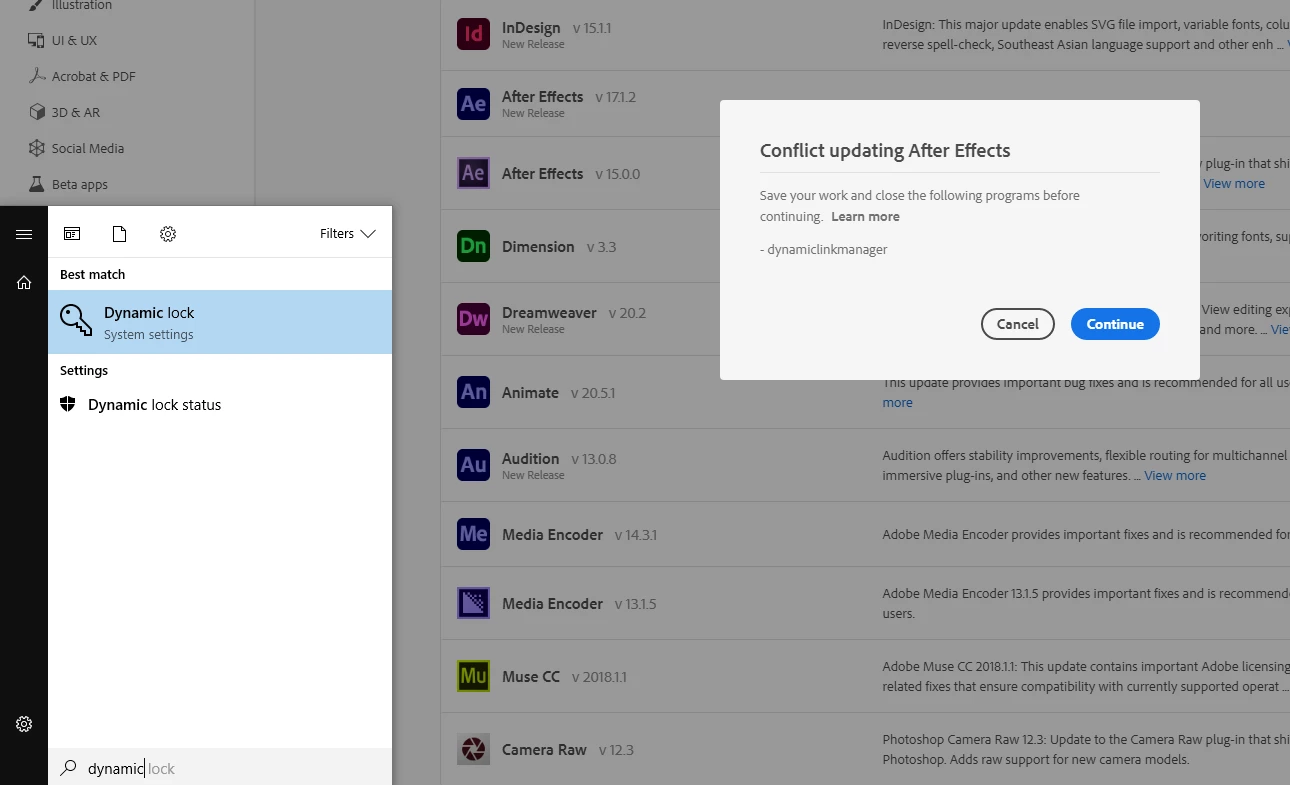
Task: Click the shield icon for Dynamic lock status
Action: tap(68, 404)
